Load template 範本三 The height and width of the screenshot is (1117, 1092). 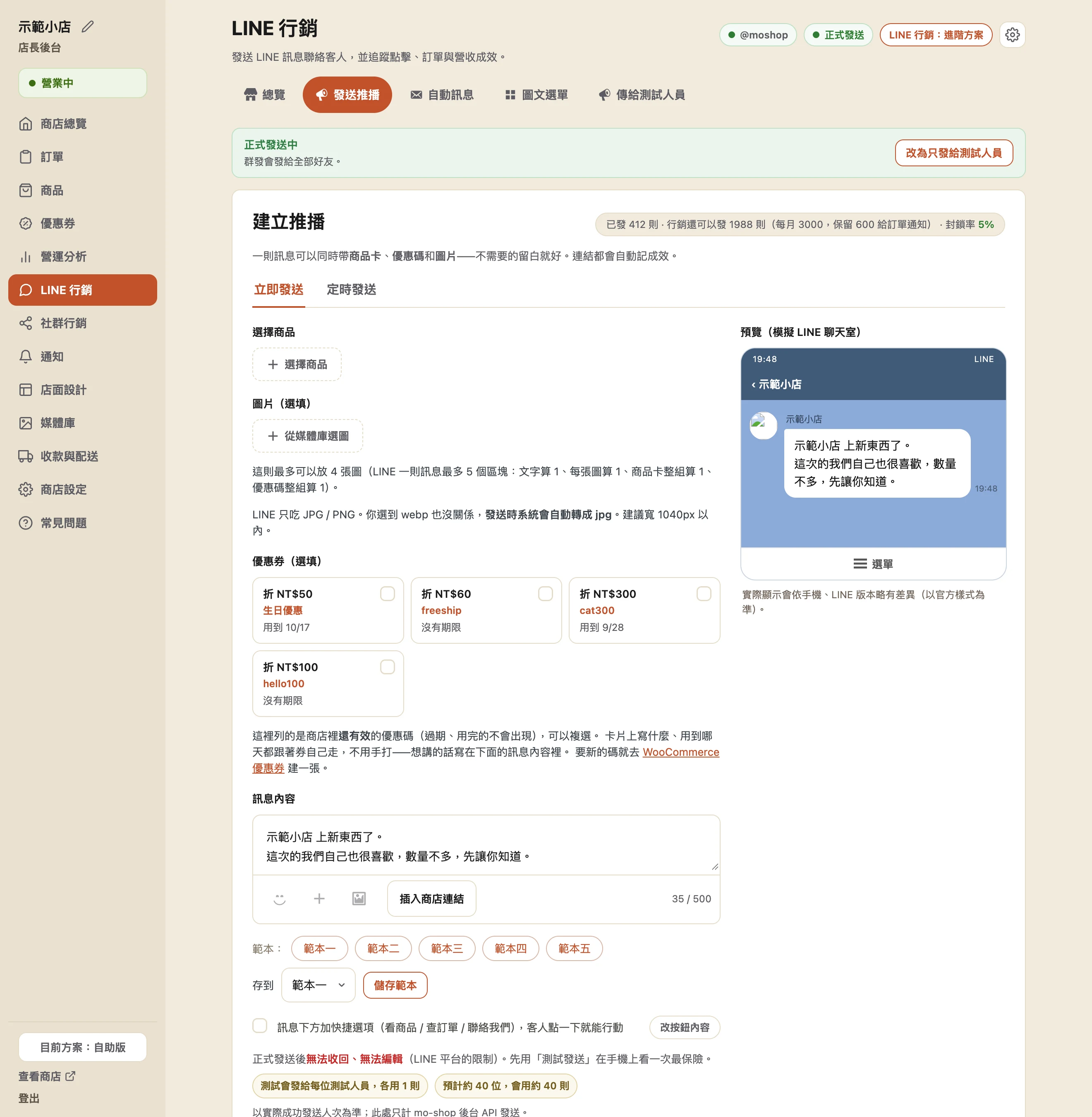447,948
